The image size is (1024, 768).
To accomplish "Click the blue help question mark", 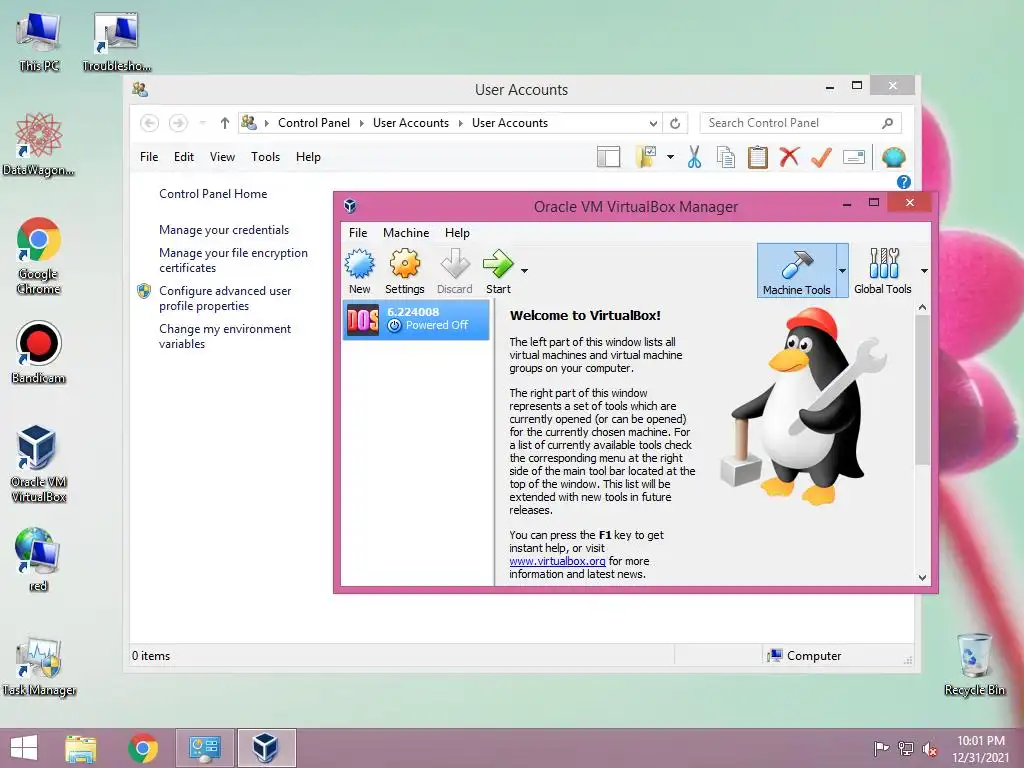I will tap(904, 182).
